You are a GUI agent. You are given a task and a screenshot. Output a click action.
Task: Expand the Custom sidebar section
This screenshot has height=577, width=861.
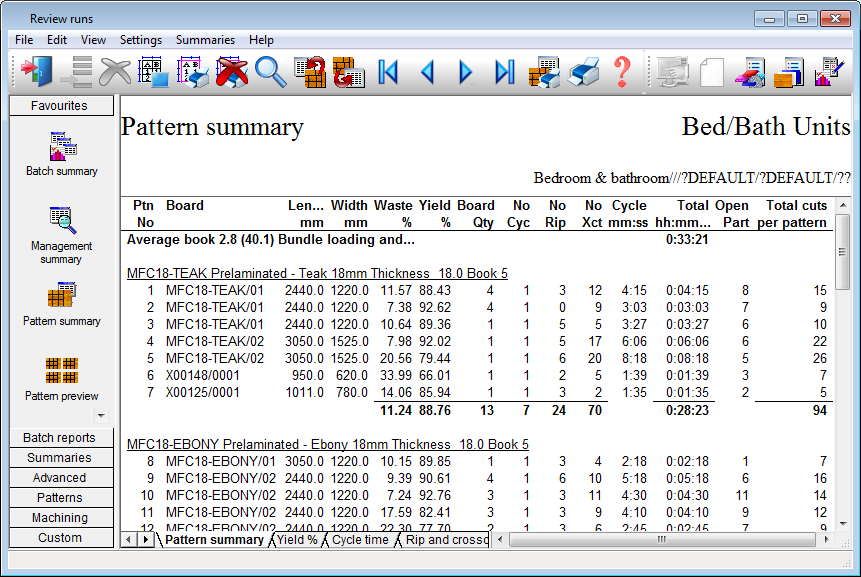[62, 538]
